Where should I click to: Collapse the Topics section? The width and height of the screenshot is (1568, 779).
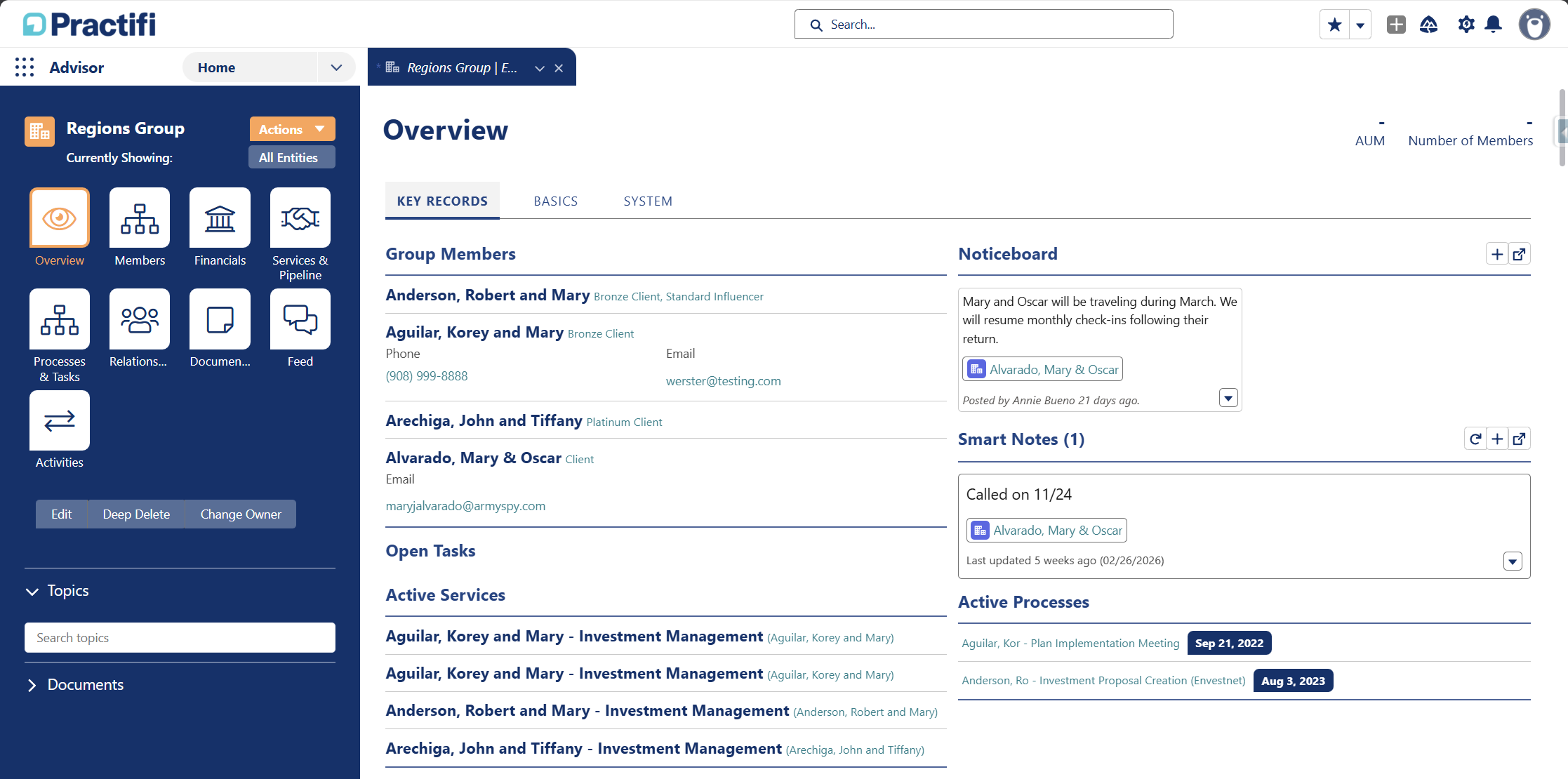click(32, 591)
